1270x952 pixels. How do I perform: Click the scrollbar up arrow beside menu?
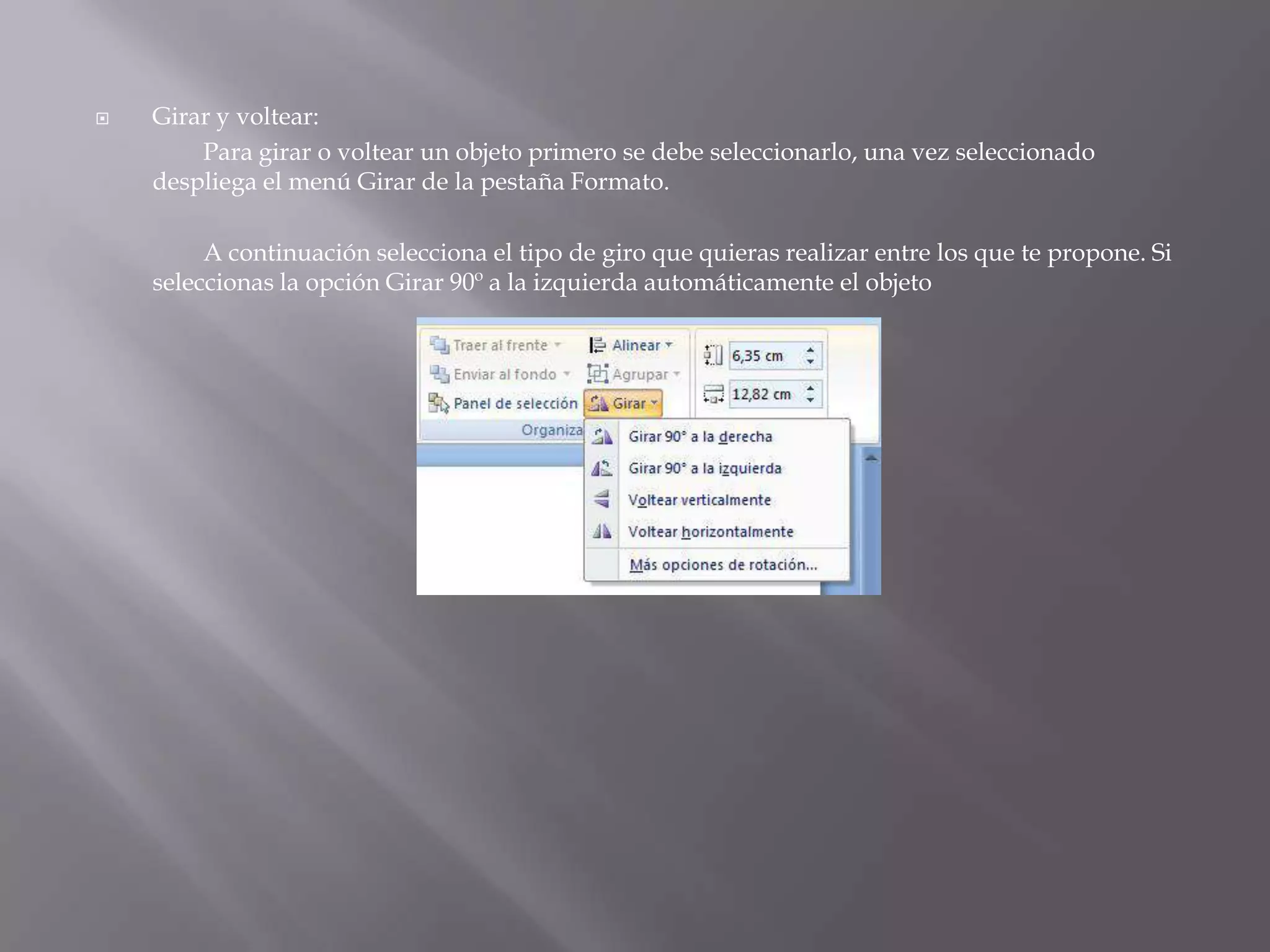click(x=871, y=459)
